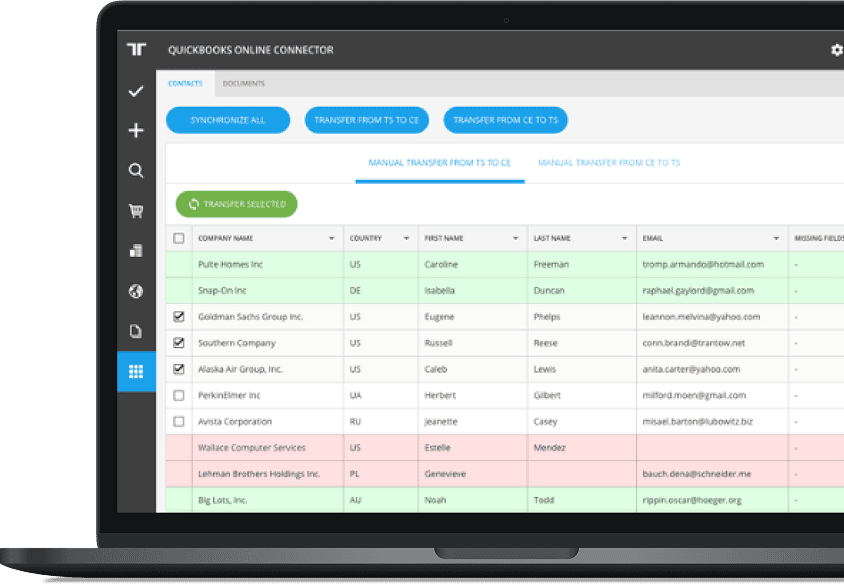Open the settings gear in the top bar
The width and height of the screenshot is (844, 585).
point(836,49)
